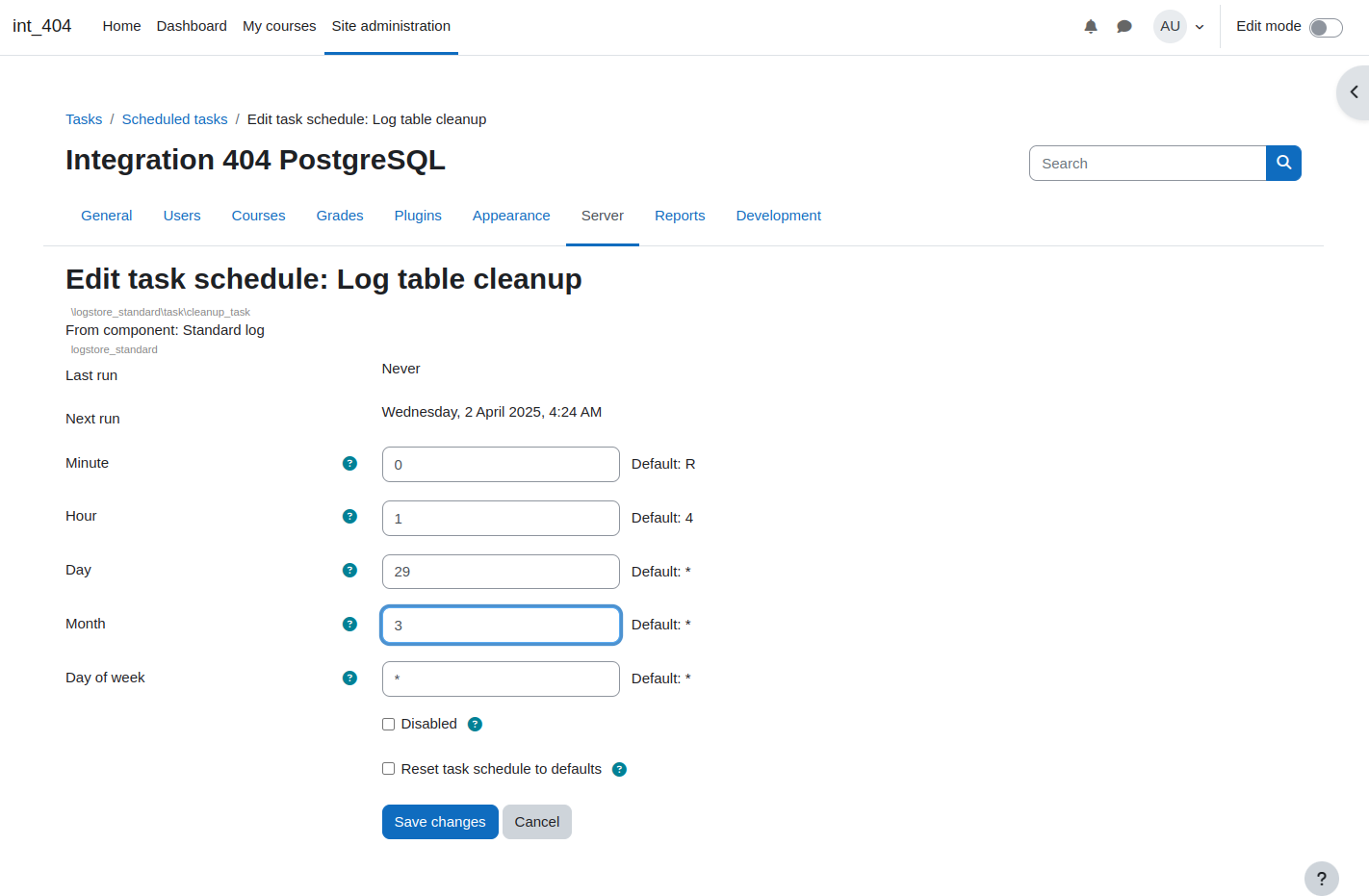The width and height of the screenshot is (1369, 896).
Task: Open help for the Minute field
Action: pos(349,464)
